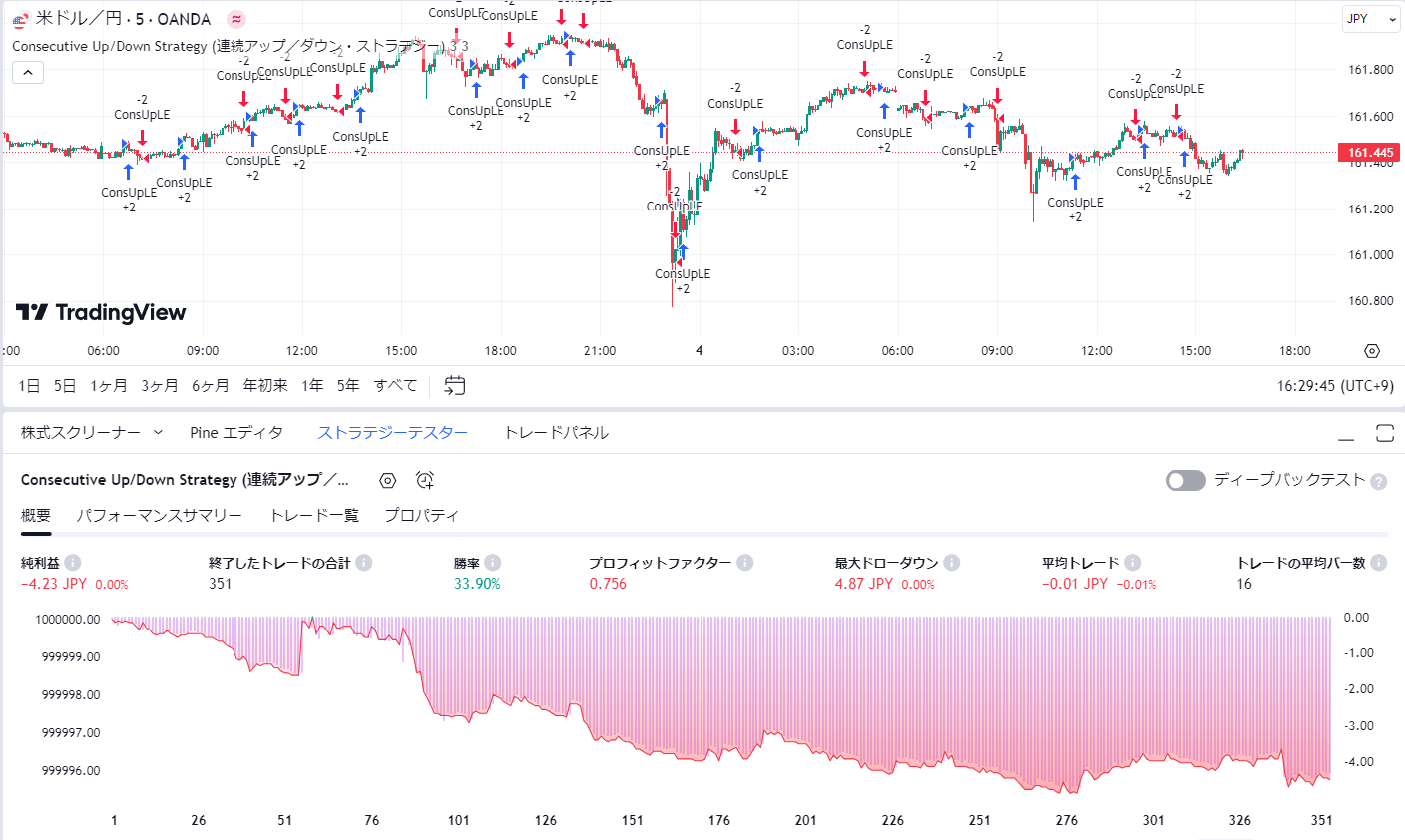Click the Consecutive Up/Down Strategy chart legend

[x=239, y=46]
